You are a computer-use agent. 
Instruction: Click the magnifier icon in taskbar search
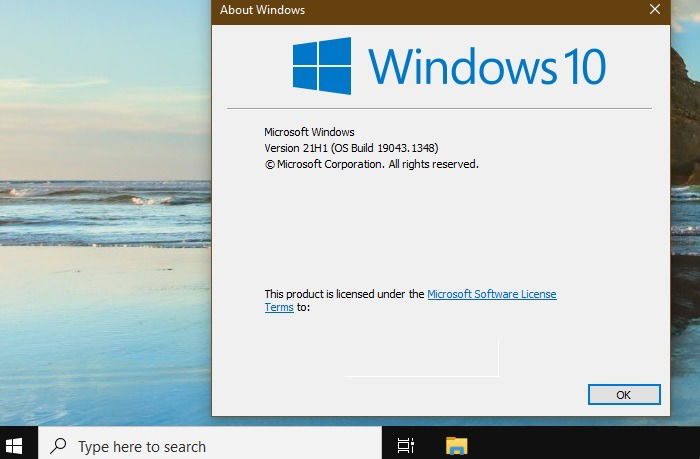(x=58, y=446)
